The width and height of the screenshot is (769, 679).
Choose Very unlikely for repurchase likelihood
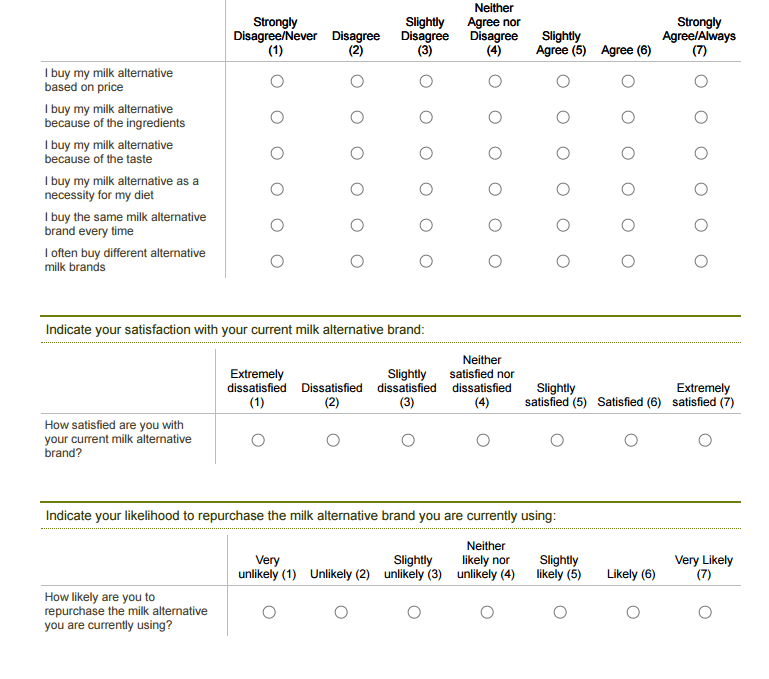click(269, 612)
